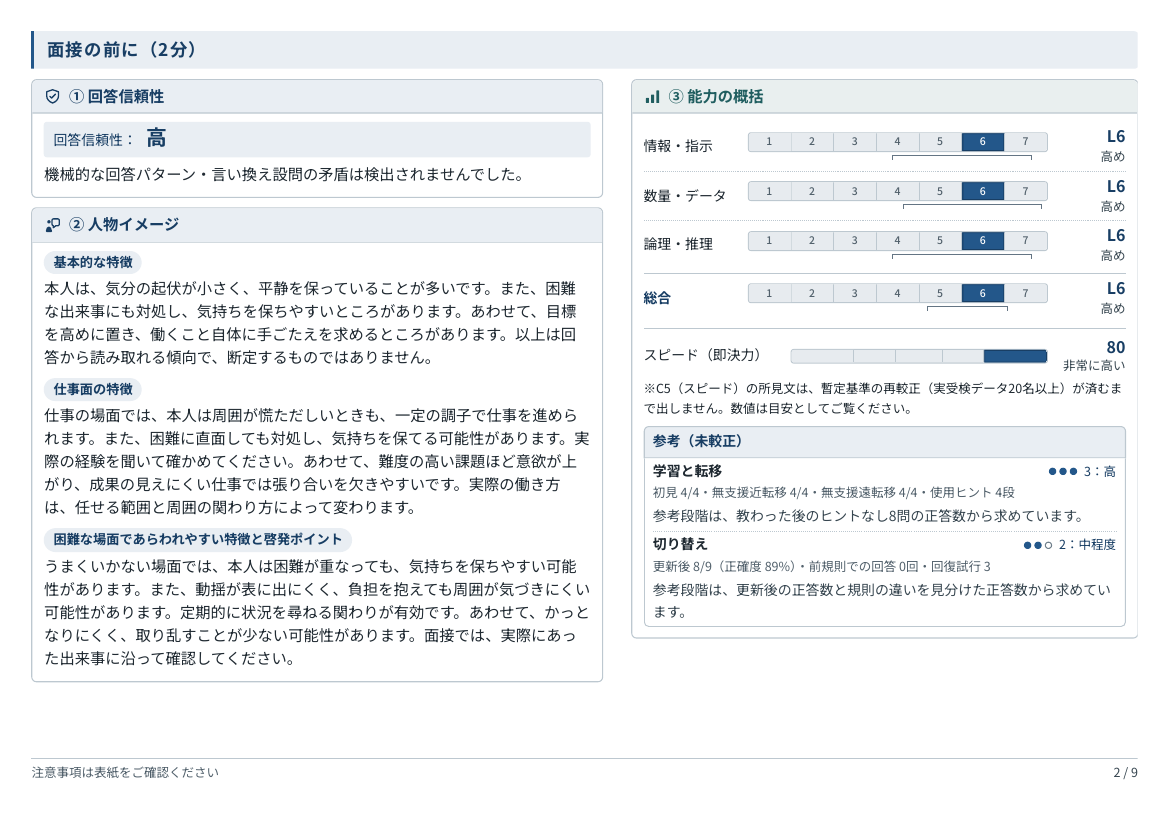Click the 困難な場面であらわれやすい特徴と啓発ポイント tag
1170x827 pixels.
[x=198, y=539]
